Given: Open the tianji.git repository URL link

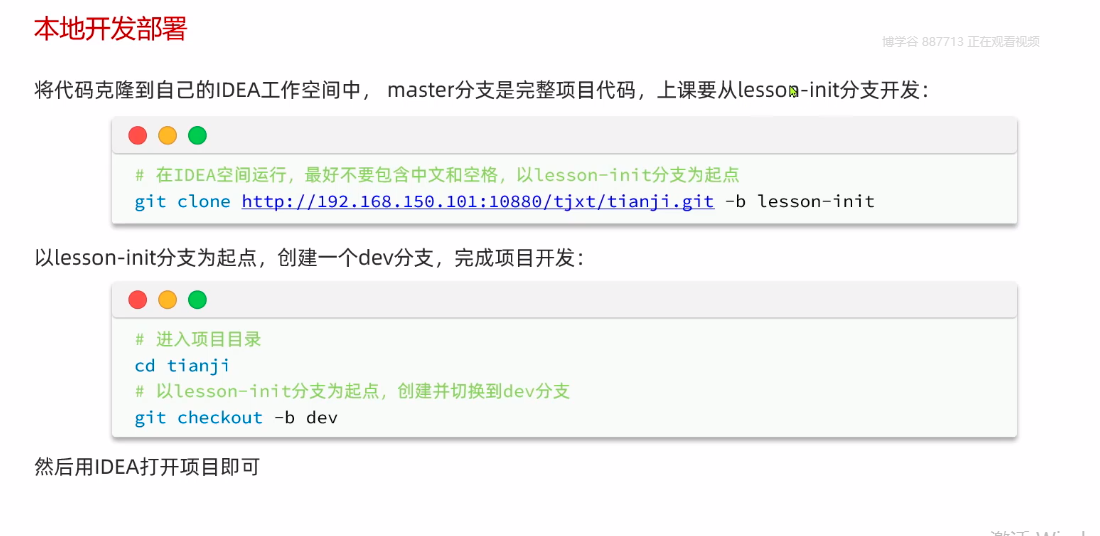Looking at the screenshot, I should [477, 201].
